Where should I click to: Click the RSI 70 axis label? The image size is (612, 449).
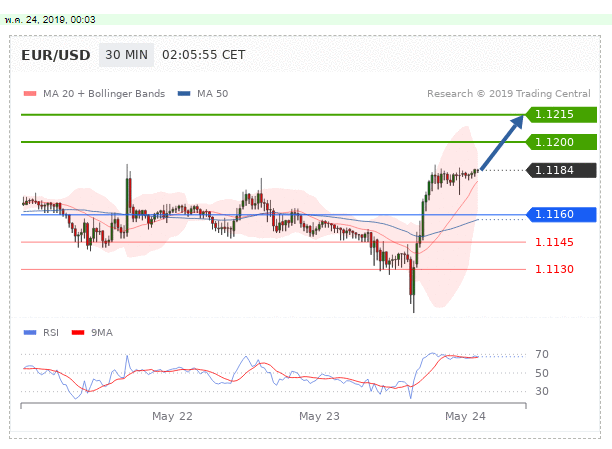click(542, 355)
